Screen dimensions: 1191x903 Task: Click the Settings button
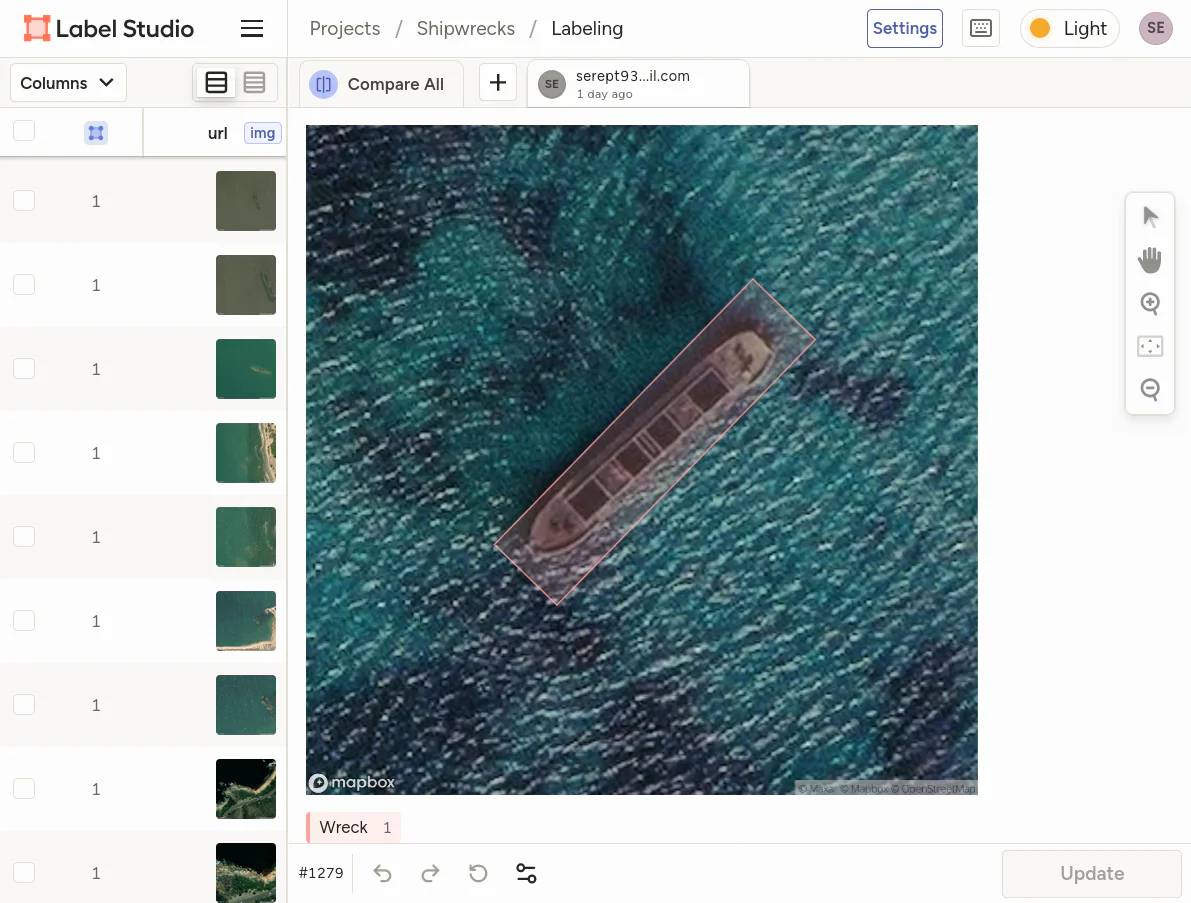point(904,29)
